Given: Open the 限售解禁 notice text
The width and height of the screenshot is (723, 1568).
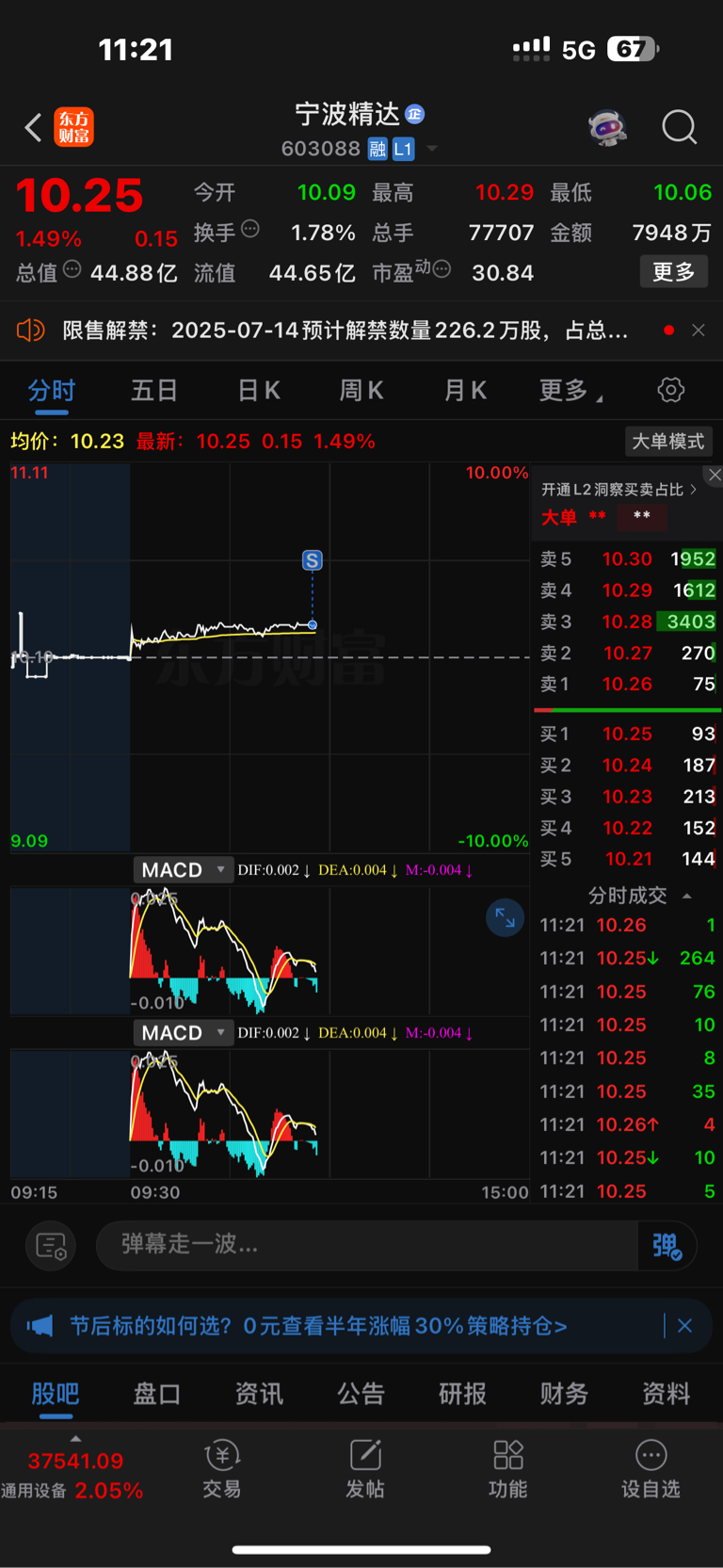Looking at the screenshot, I should tap(345, 331).
